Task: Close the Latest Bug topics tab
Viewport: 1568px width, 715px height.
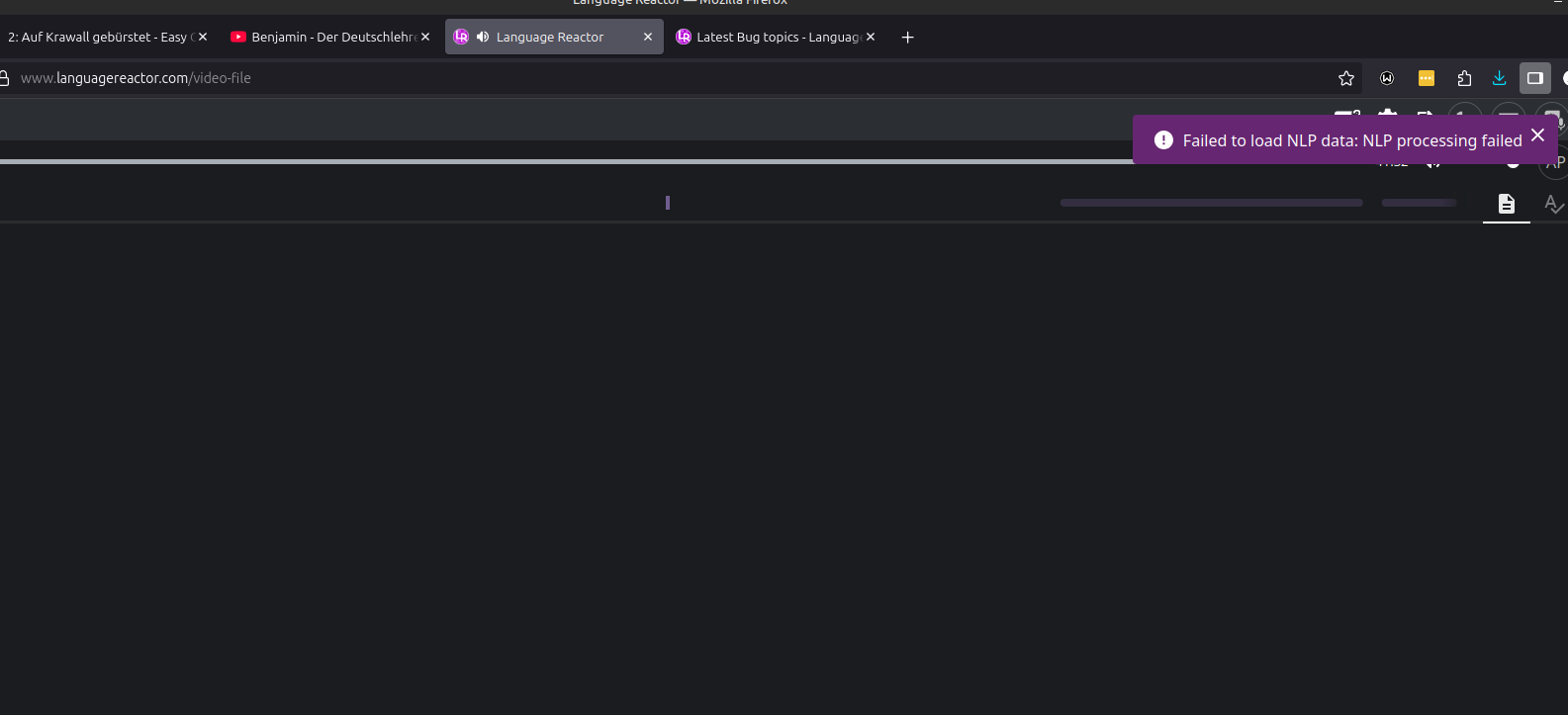Action: (x=871, y=38)
